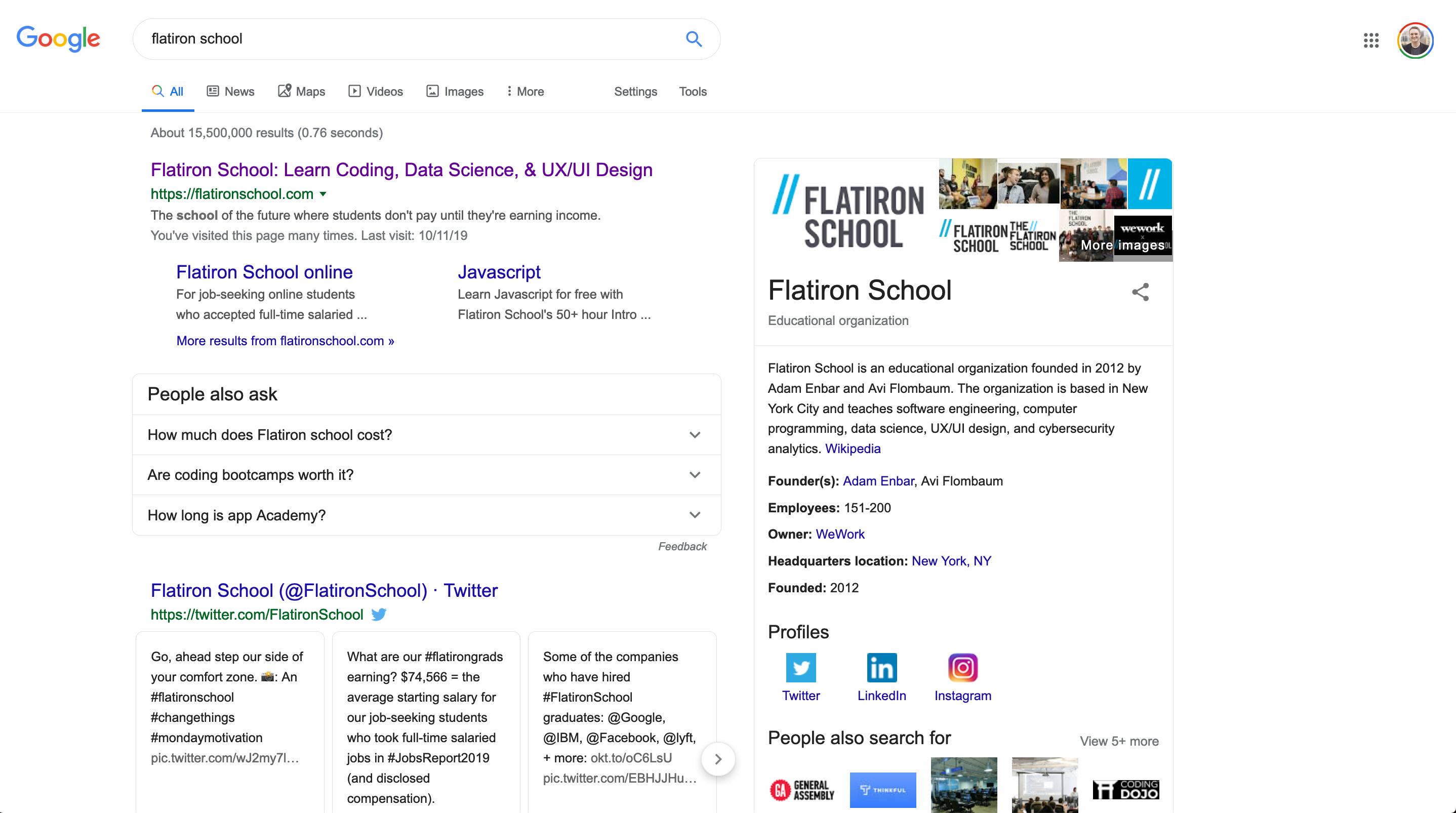Open the Instagram profile icon
The height and width of the screenshot is (813, 1456).
[x=962, y=668]
